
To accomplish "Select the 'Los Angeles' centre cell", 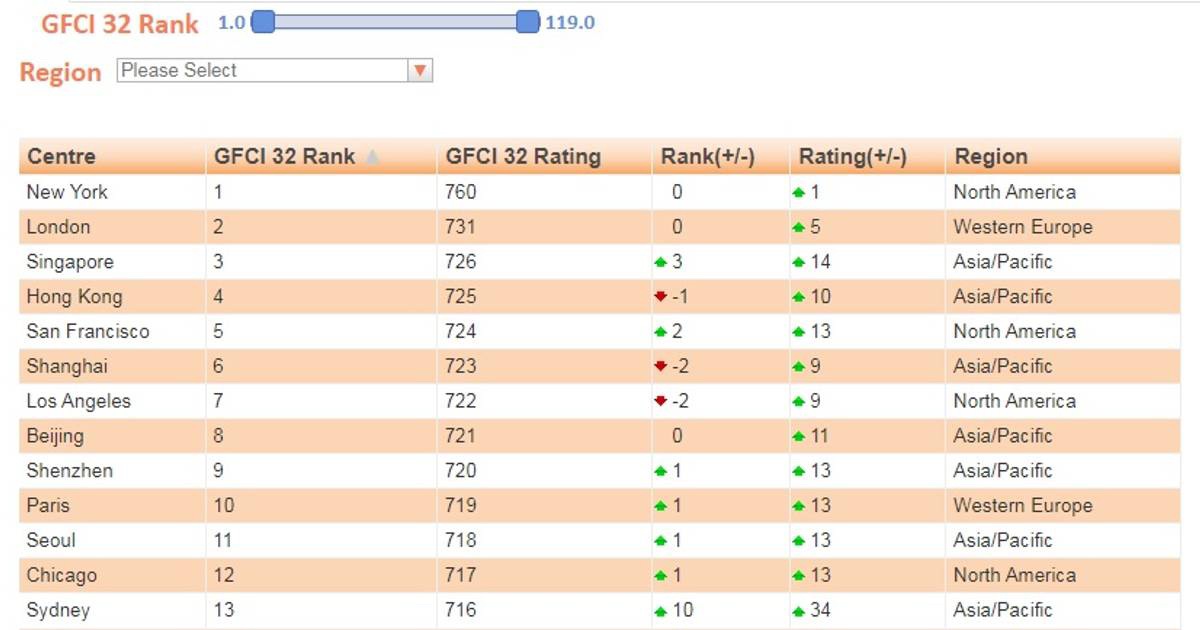I will [112, 401].
